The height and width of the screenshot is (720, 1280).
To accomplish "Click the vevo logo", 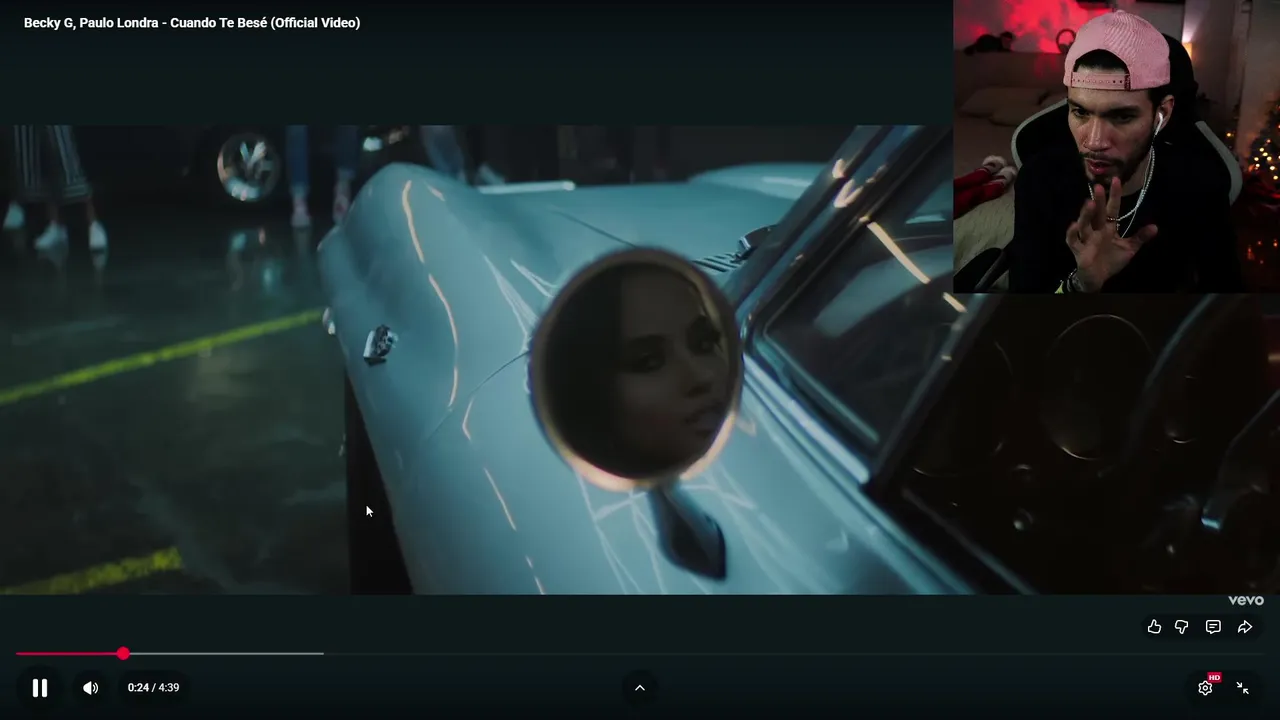I will click(1246, 600).
